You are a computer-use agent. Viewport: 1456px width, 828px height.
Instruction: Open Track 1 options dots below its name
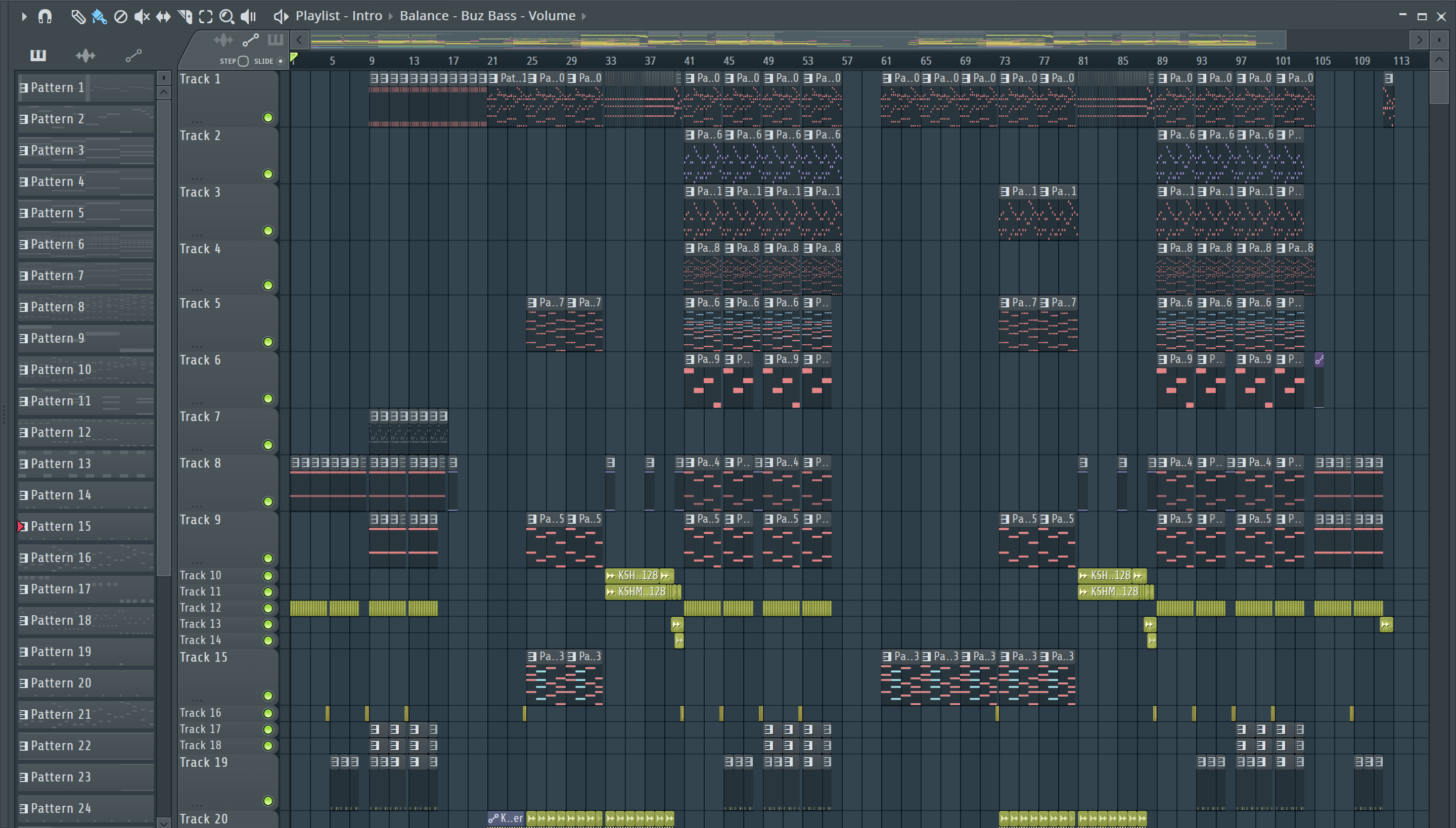coord(197,121)
